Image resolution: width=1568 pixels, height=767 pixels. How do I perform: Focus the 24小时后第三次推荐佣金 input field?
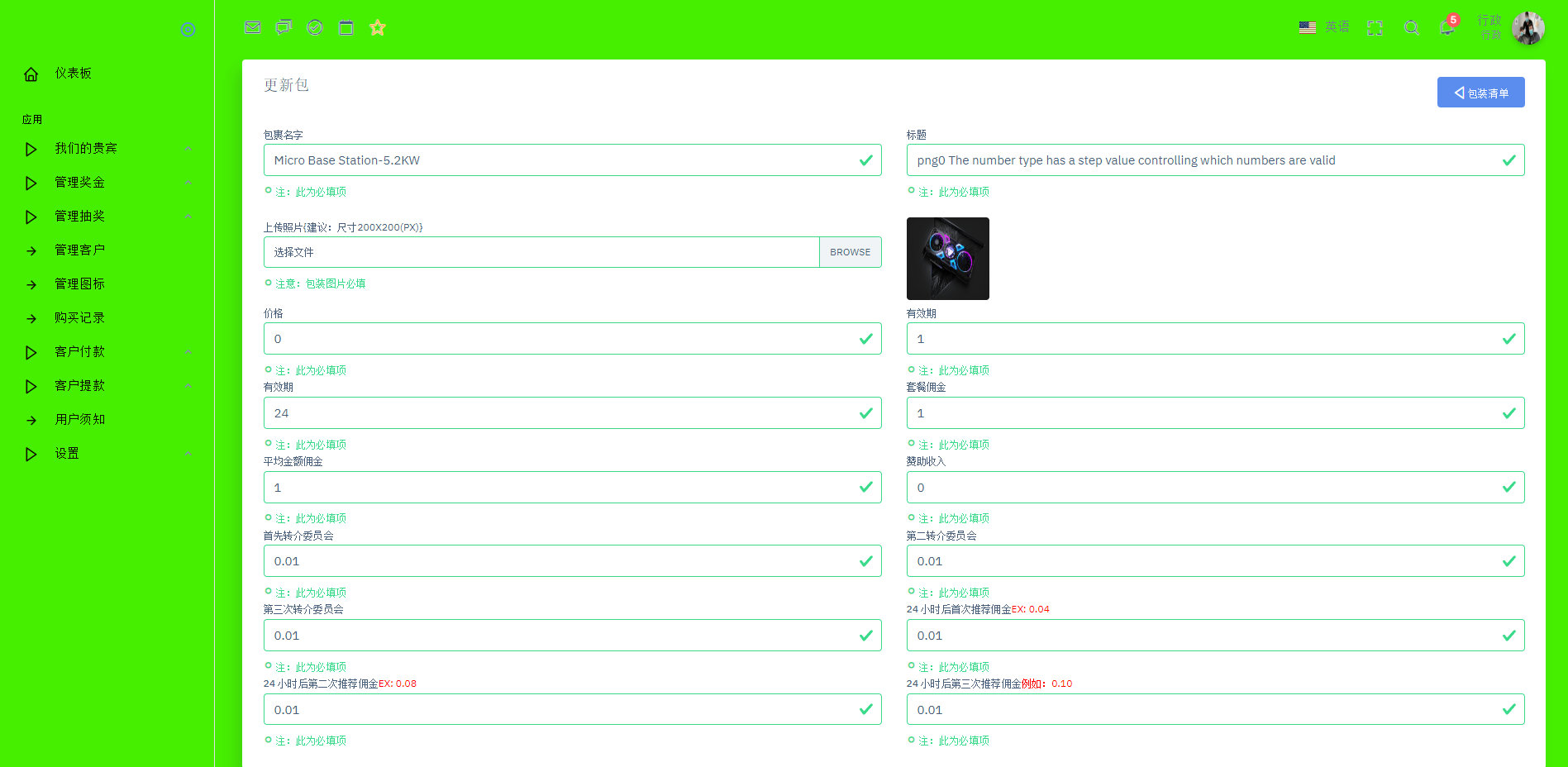point(1215,710)
